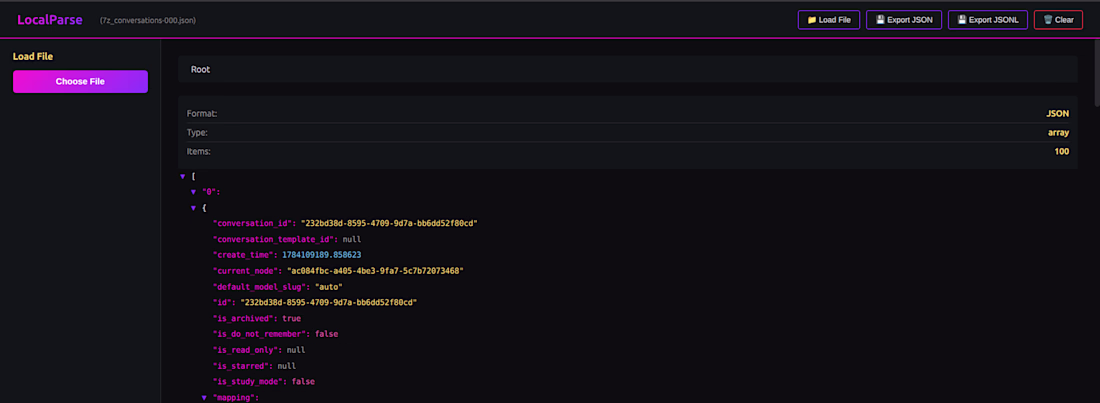
Task: Click the Export JSONL button
Action: pos(988,20)
